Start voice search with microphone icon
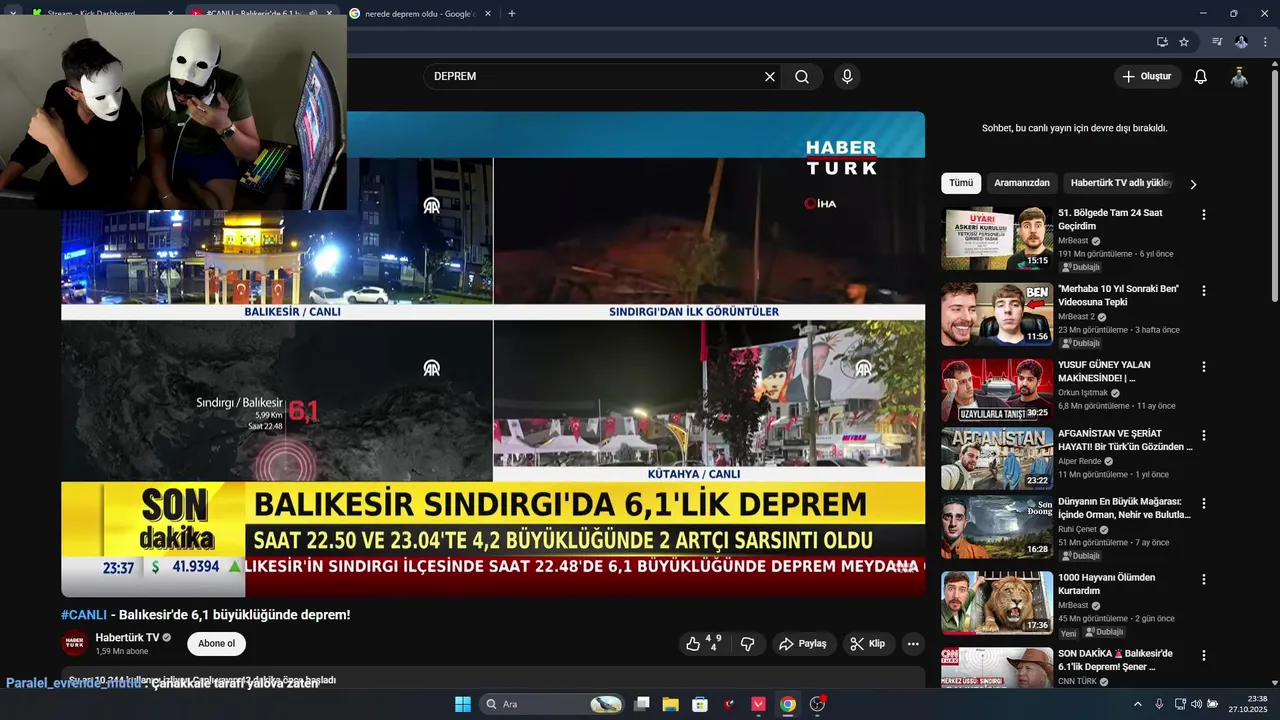This screenshot has width=1280, height=720. coord(847,77)
